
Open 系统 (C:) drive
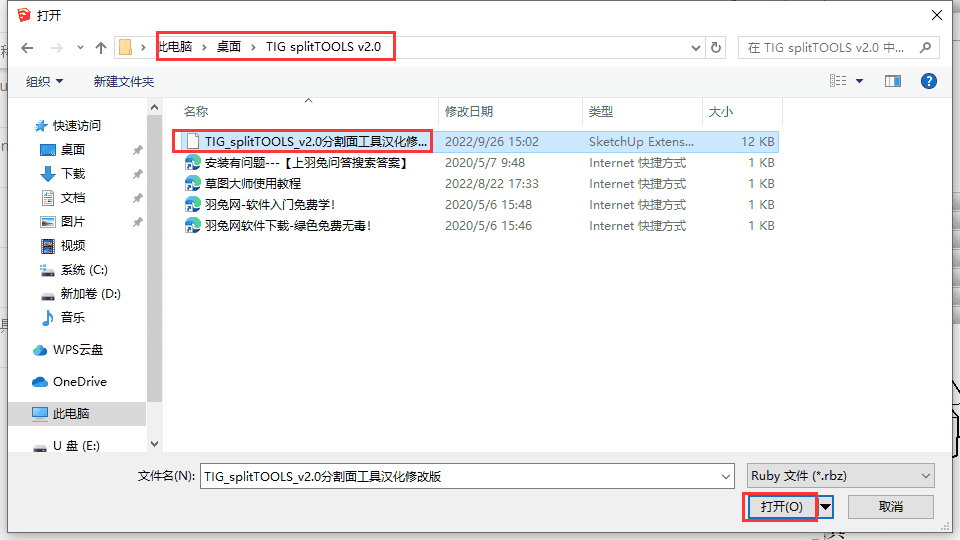coord(84,269)
